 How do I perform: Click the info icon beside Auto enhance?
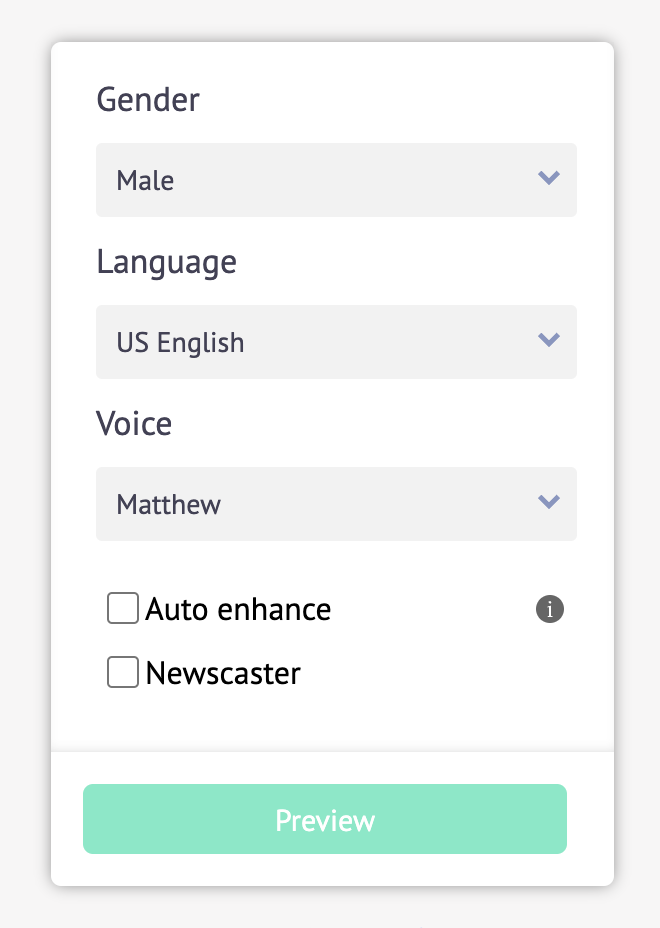pos(550,609)
